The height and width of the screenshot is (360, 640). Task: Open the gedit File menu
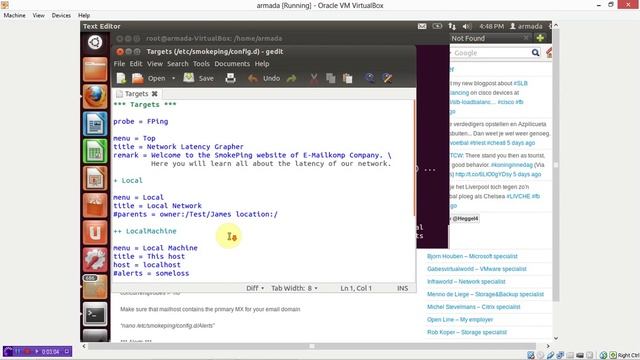coord(119,64)
